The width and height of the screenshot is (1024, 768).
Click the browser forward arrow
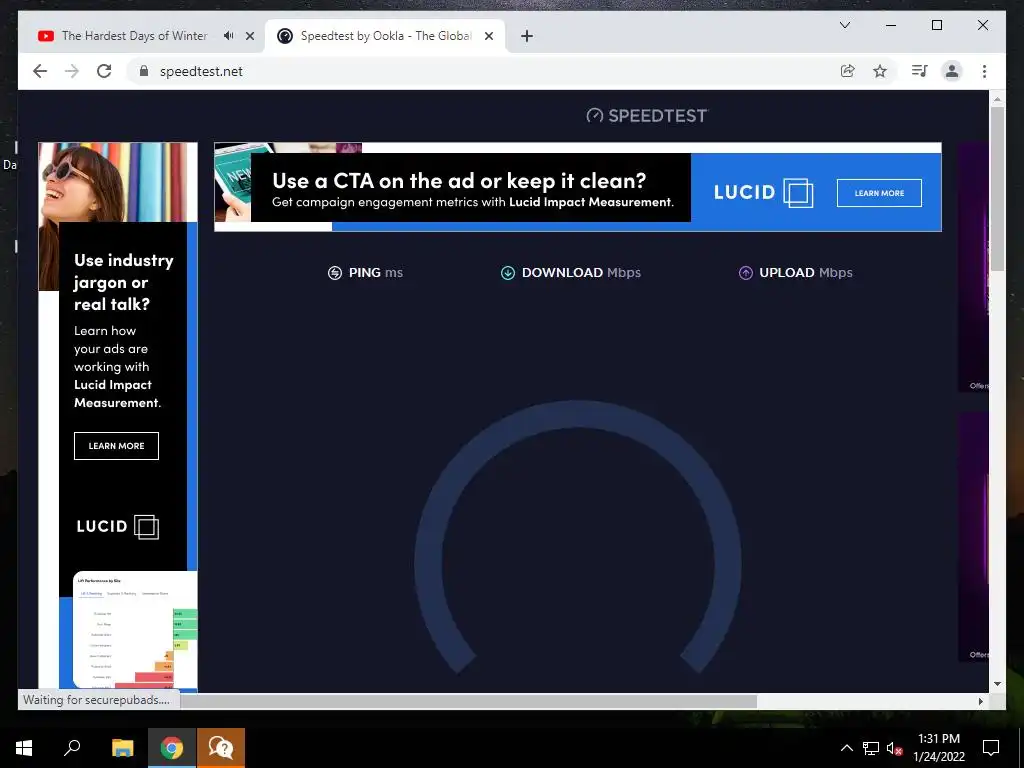pos(72,71)
